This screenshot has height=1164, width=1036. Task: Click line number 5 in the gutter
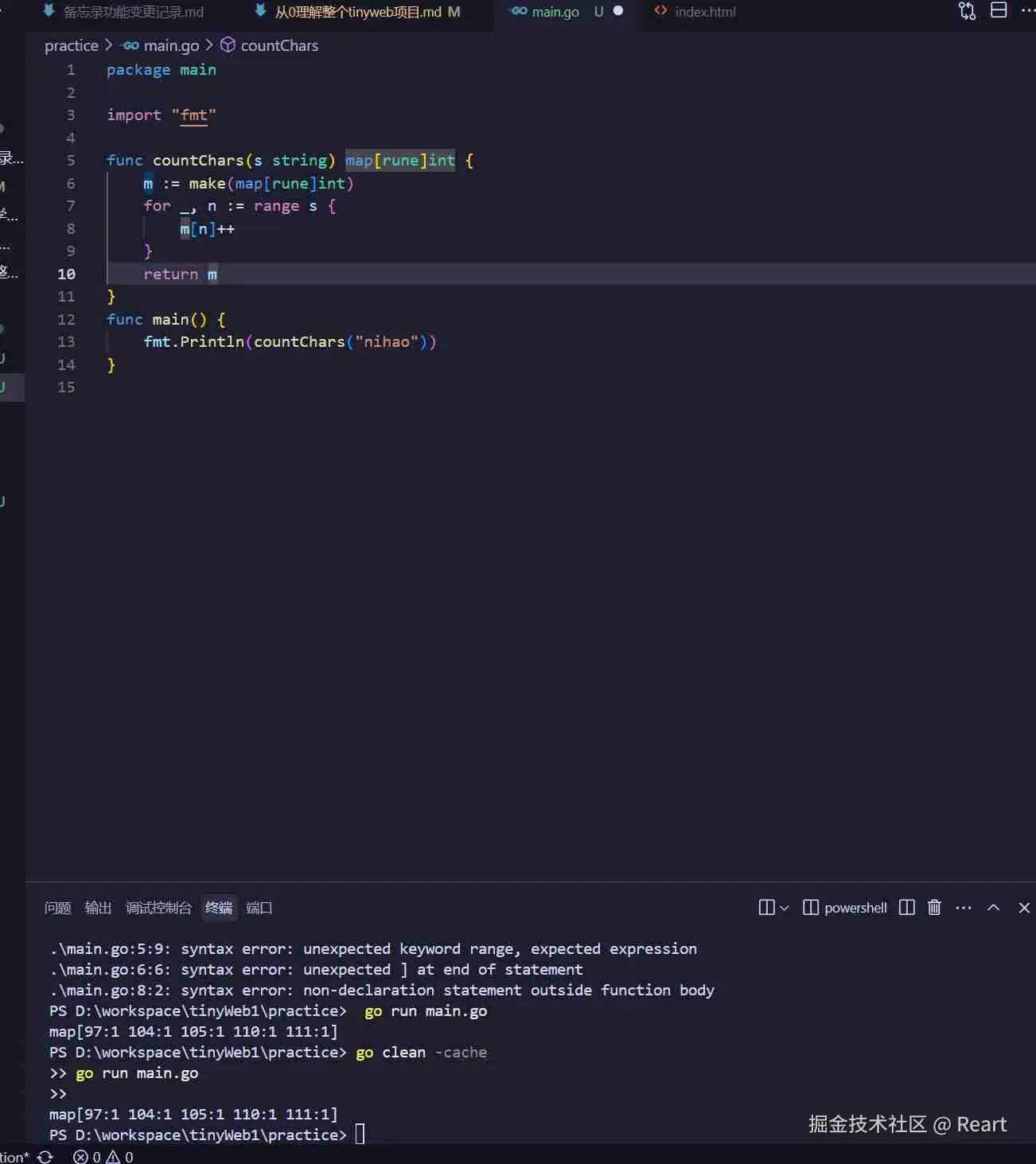tap(71, 161)
